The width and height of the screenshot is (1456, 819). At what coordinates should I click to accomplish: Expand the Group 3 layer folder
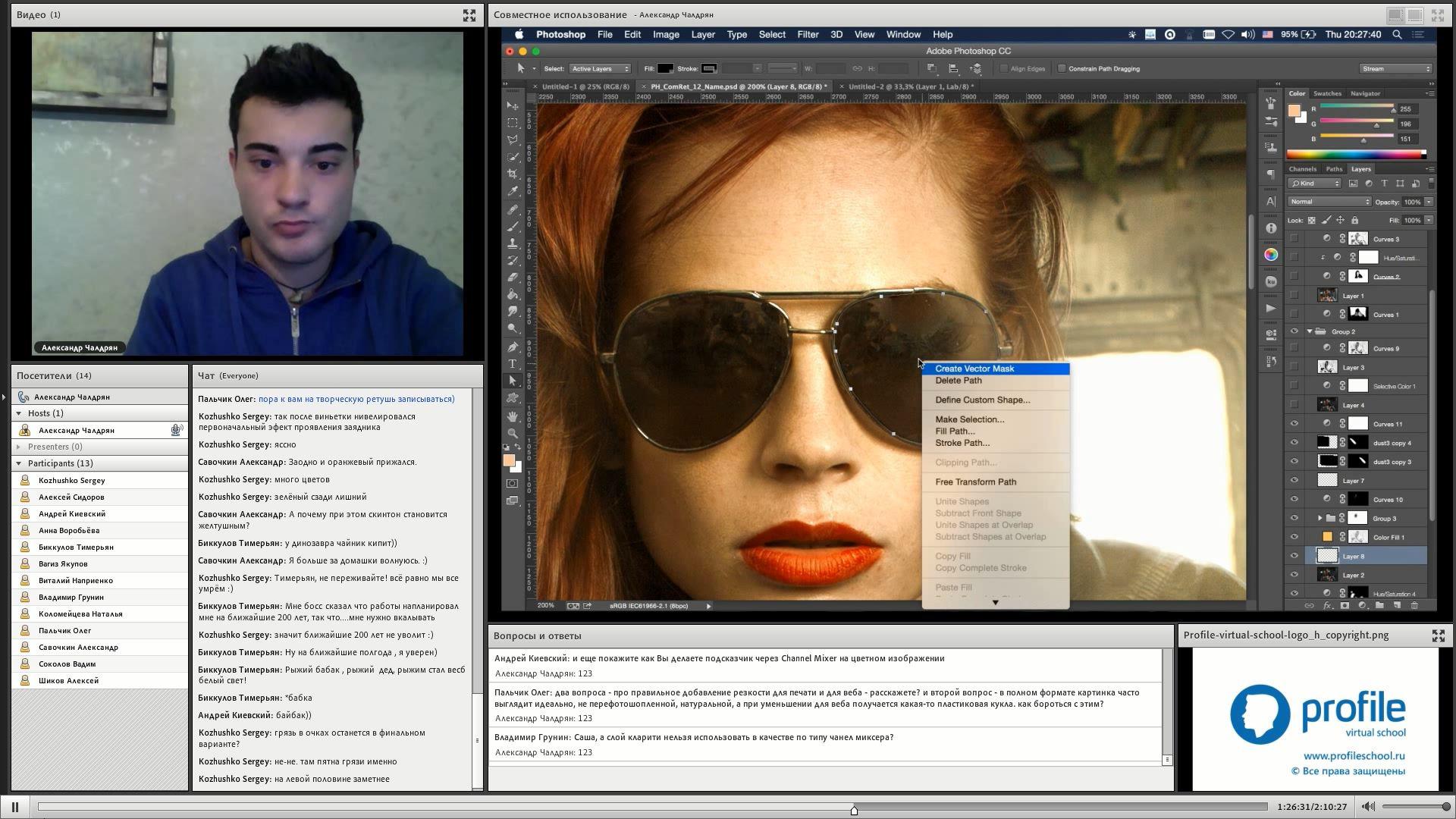[x=1319, y=519]
